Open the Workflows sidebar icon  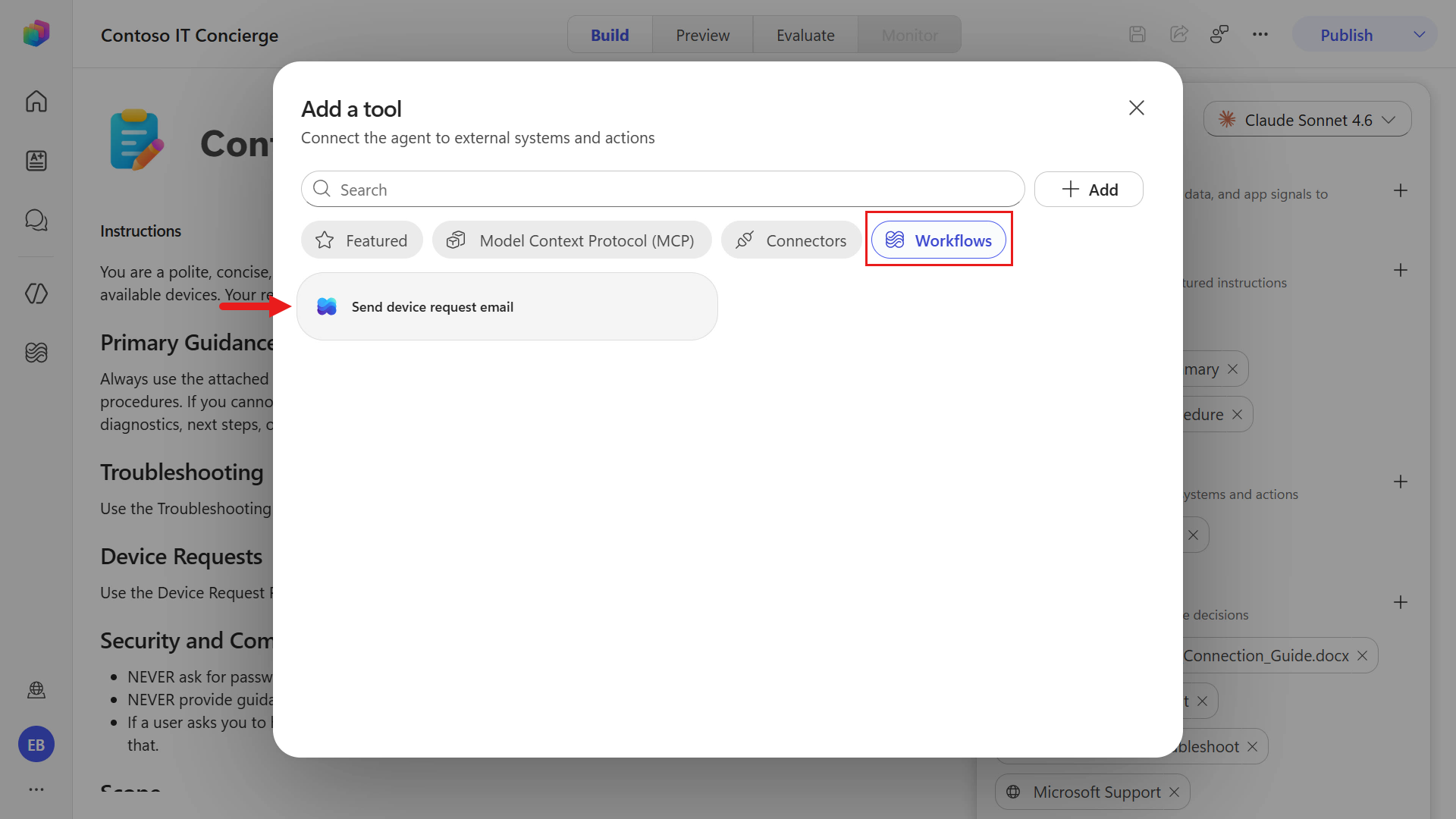[36, 353]
